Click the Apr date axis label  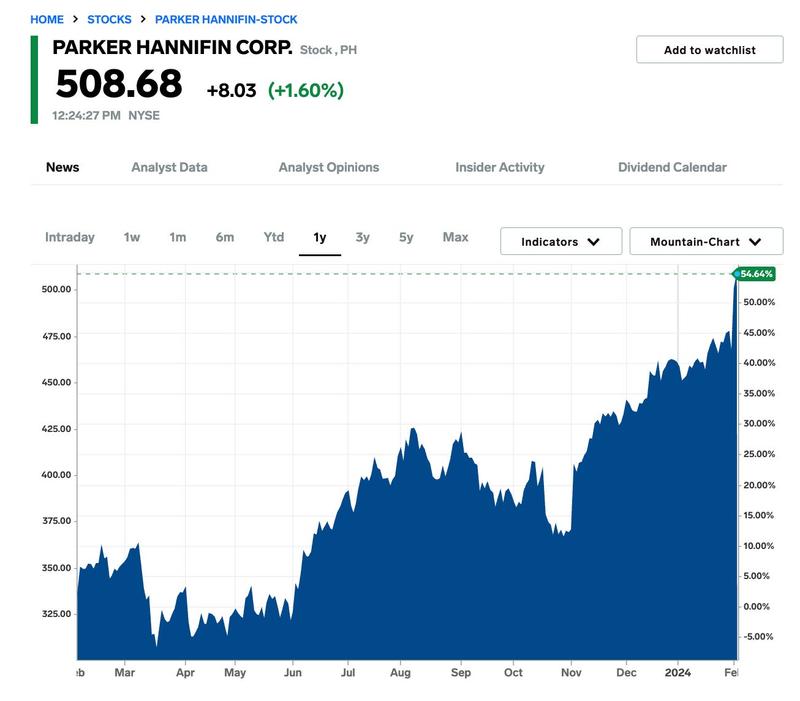[x=185, y=672]
